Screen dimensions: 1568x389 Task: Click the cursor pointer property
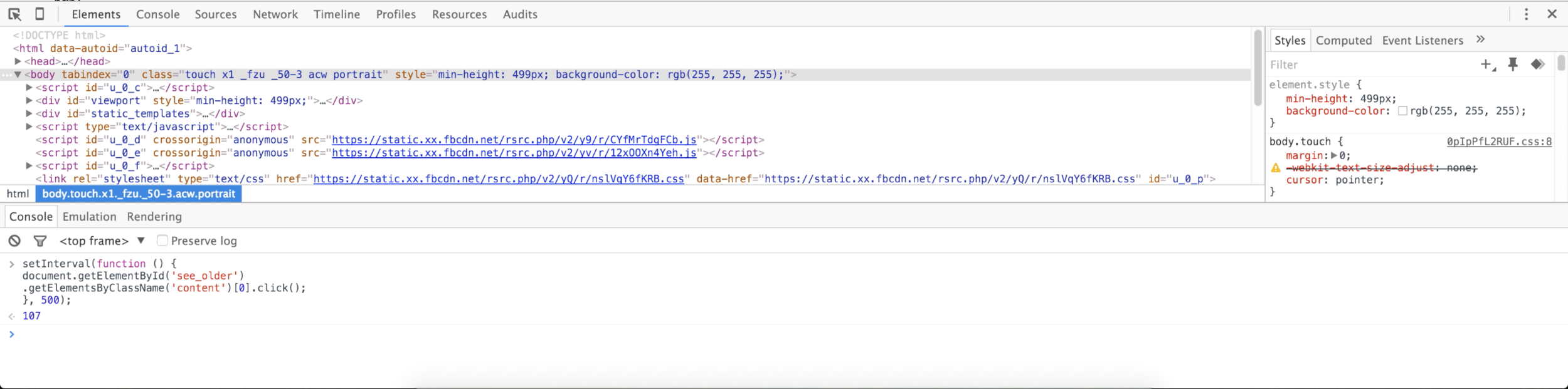pos(1335,180)
